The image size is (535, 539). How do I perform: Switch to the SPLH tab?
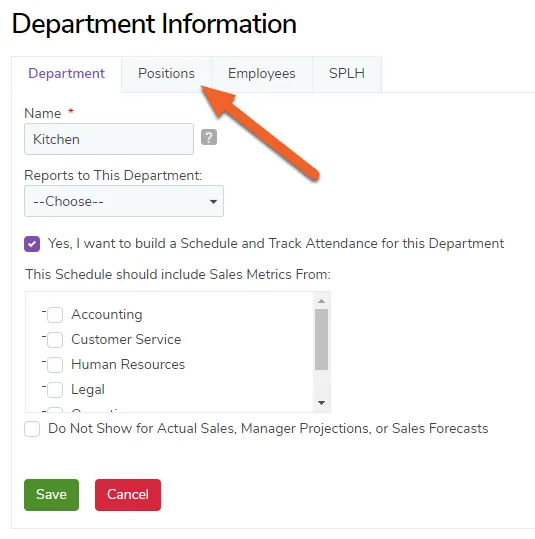coord(347,74)
